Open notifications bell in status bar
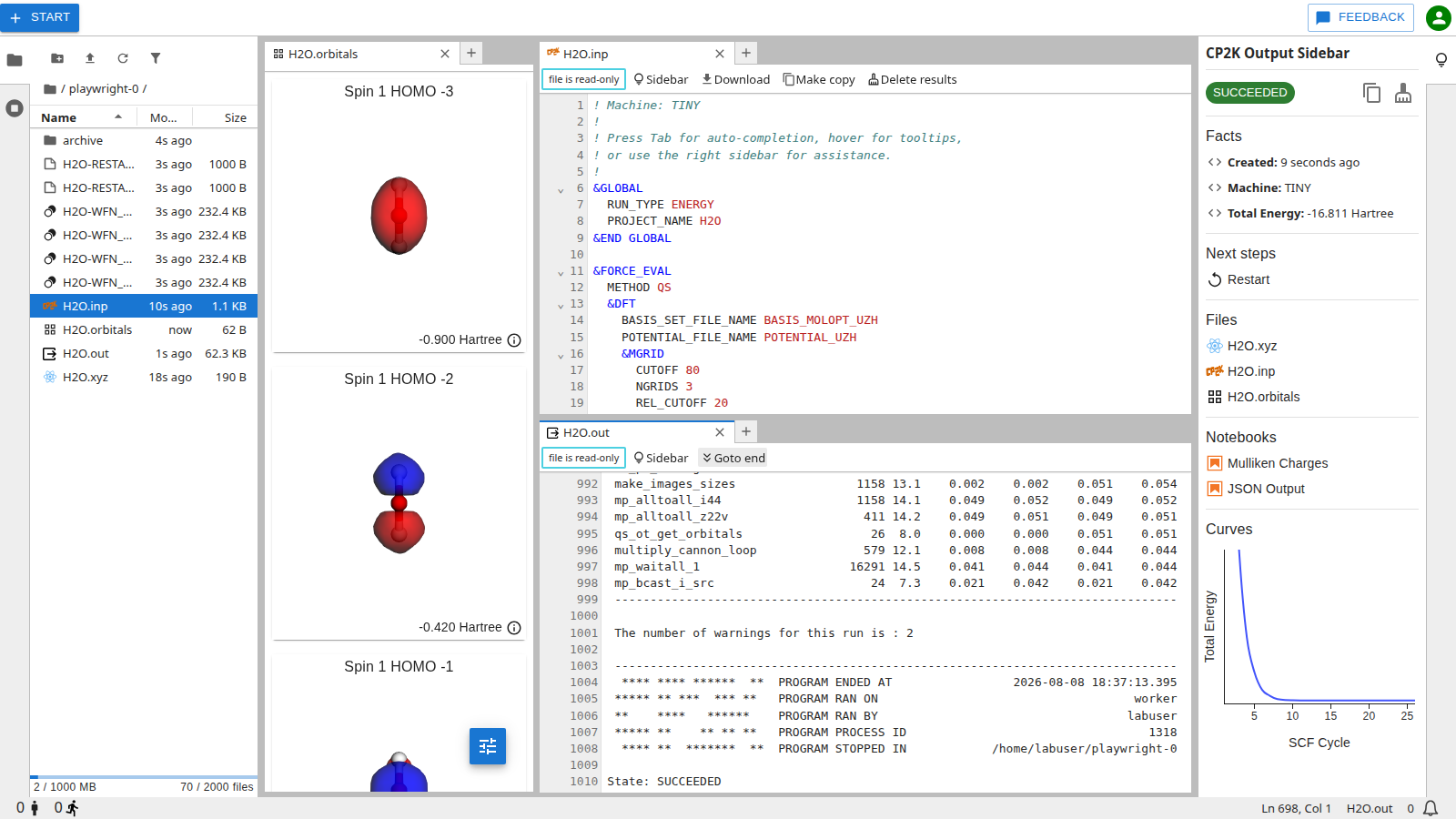1456x819 pixels. pyautogui.click(x=1431, y=808)
